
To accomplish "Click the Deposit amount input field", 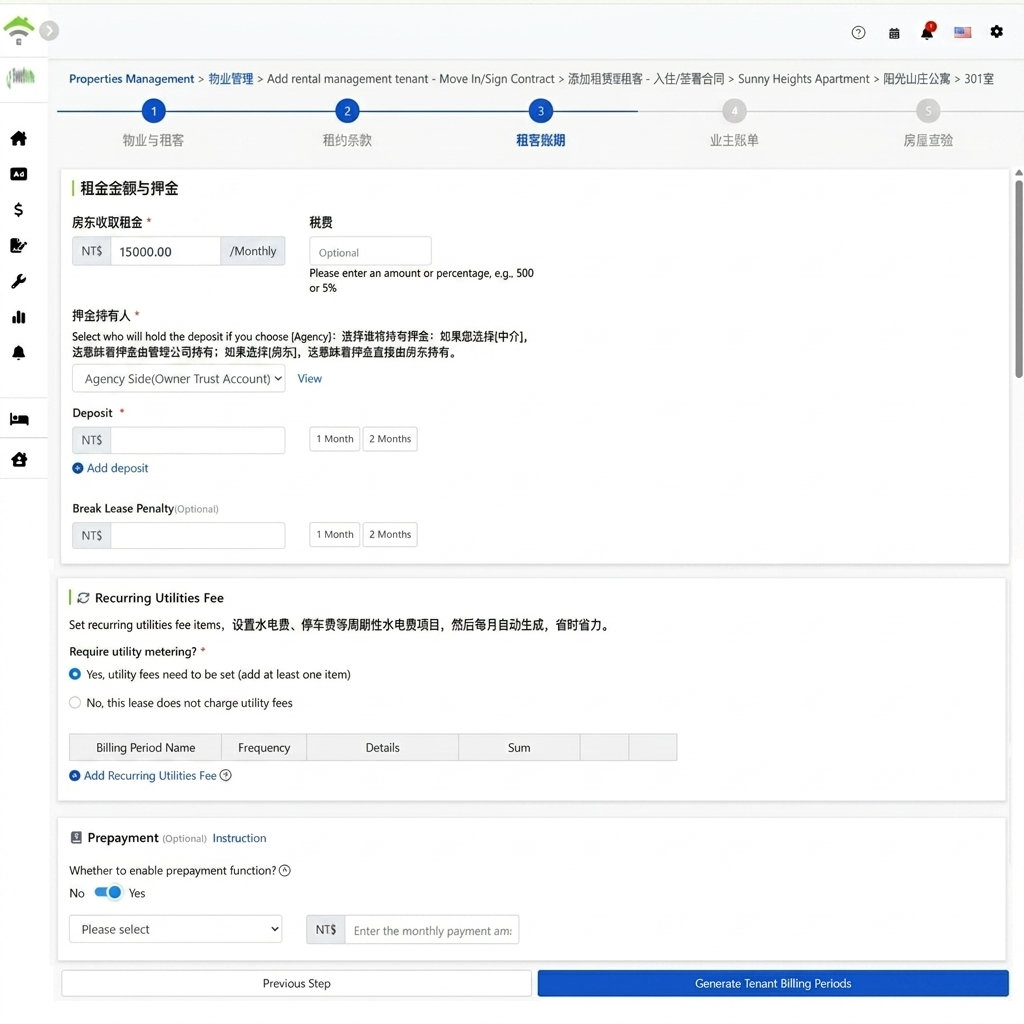I will [x=198, y=440].
